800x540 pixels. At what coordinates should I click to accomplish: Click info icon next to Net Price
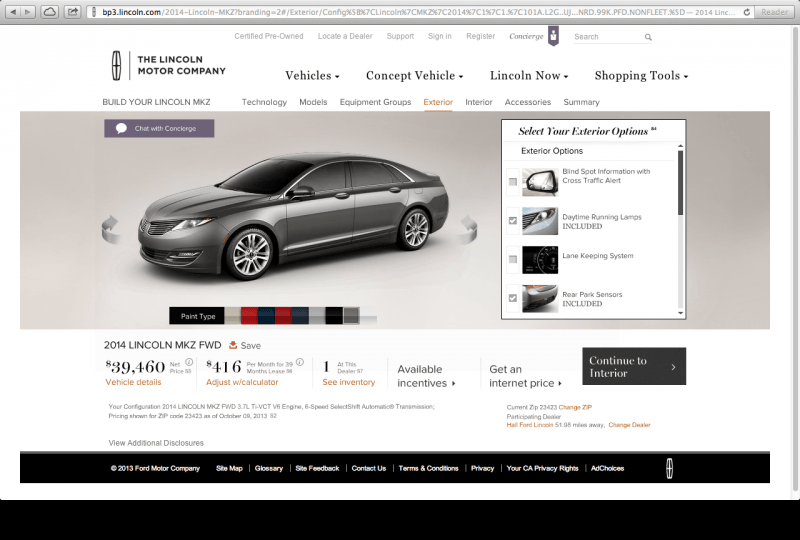pos(188,362)
